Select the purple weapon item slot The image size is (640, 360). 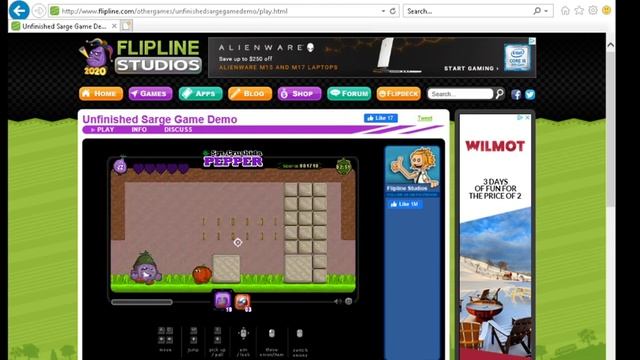point(222,301)
